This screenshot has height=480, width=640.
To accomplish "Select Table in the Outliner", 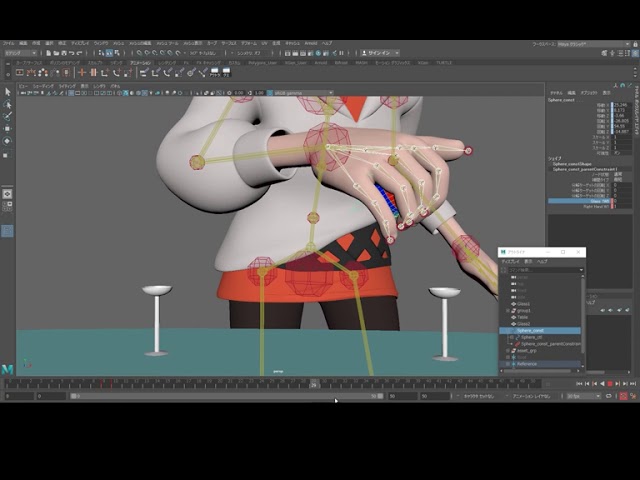I will (x=522, y=317).
